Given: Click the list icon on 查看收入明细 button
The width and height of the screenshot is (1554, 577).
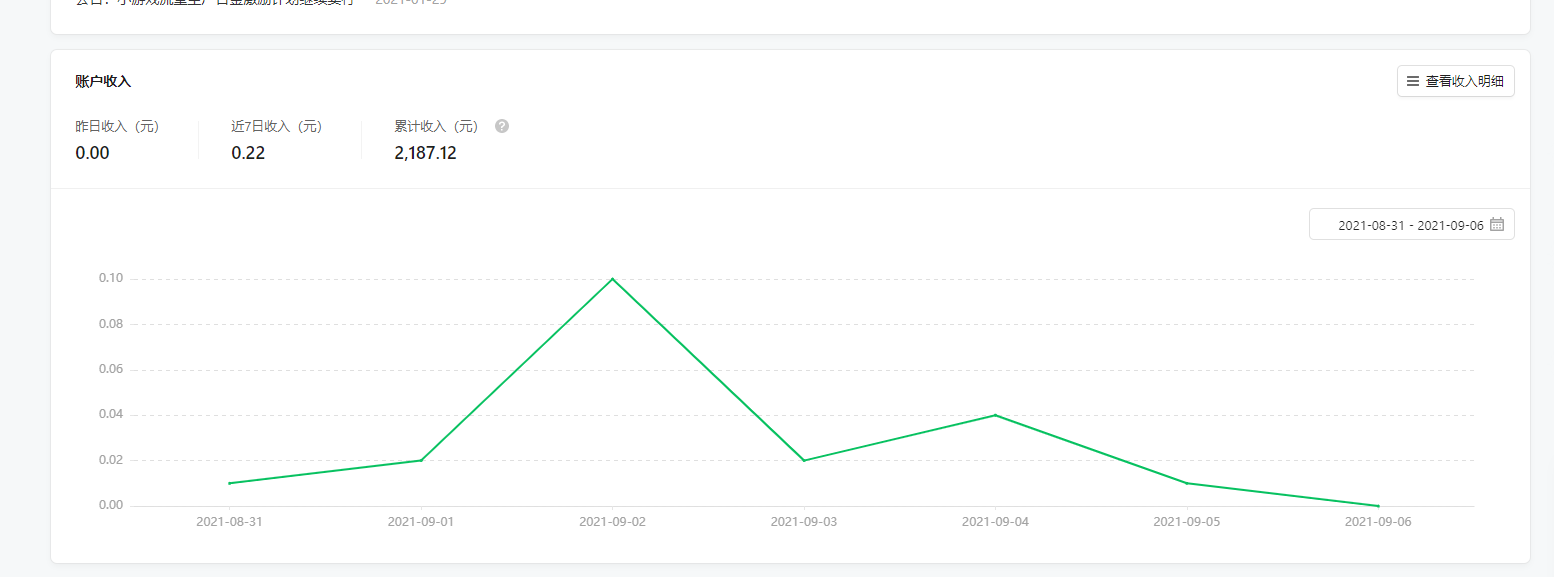Looking at the screenshot, I should click(1413, 82).
